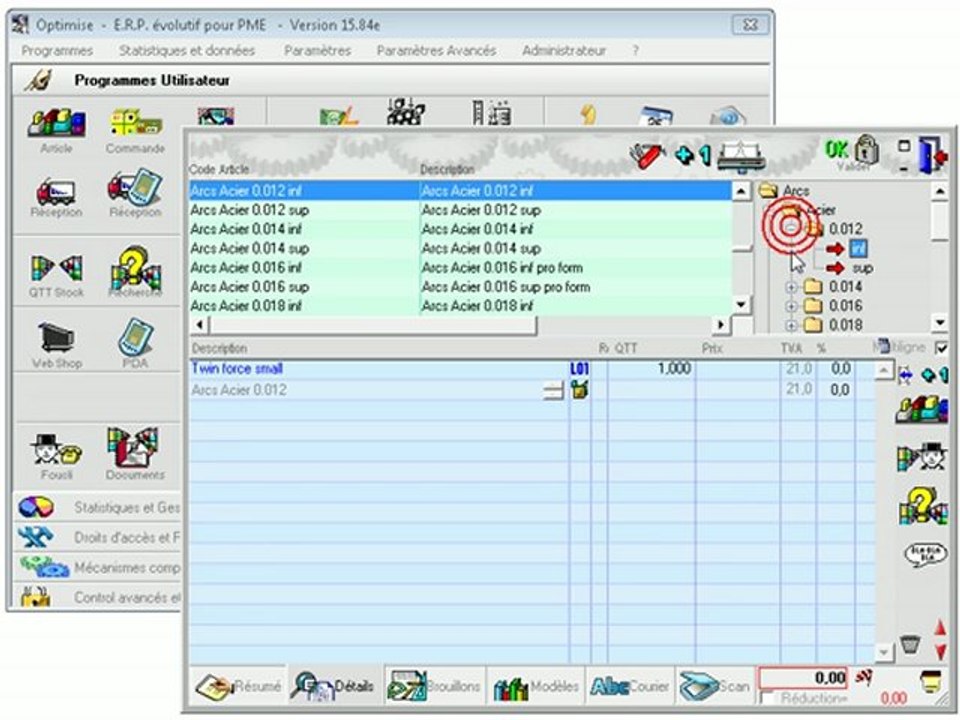Expand the 0.014 folder in the tree
The height and width of the screenshot is (720, 960).
(x=791, y=287)
